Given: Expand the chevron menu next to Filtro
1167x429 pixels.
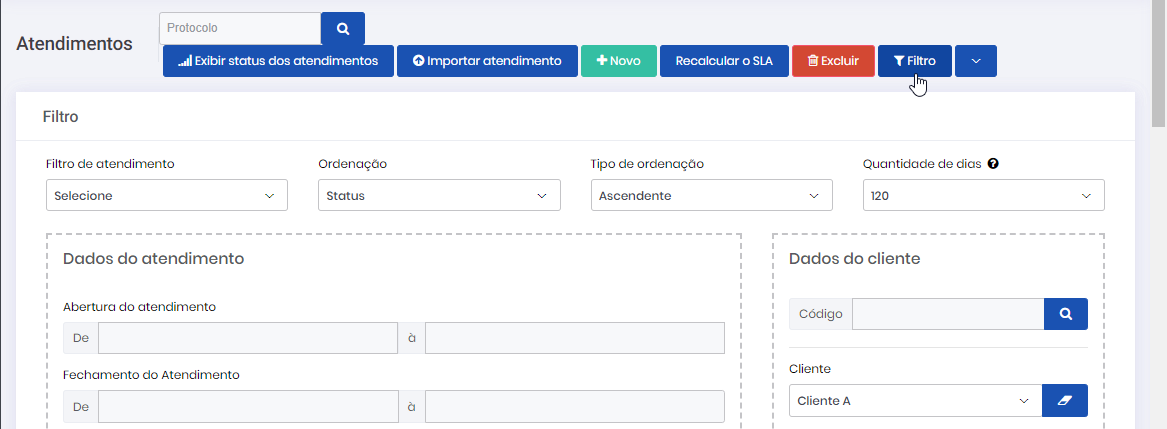Looking at the screenshot, I should (x=975, y=61).
